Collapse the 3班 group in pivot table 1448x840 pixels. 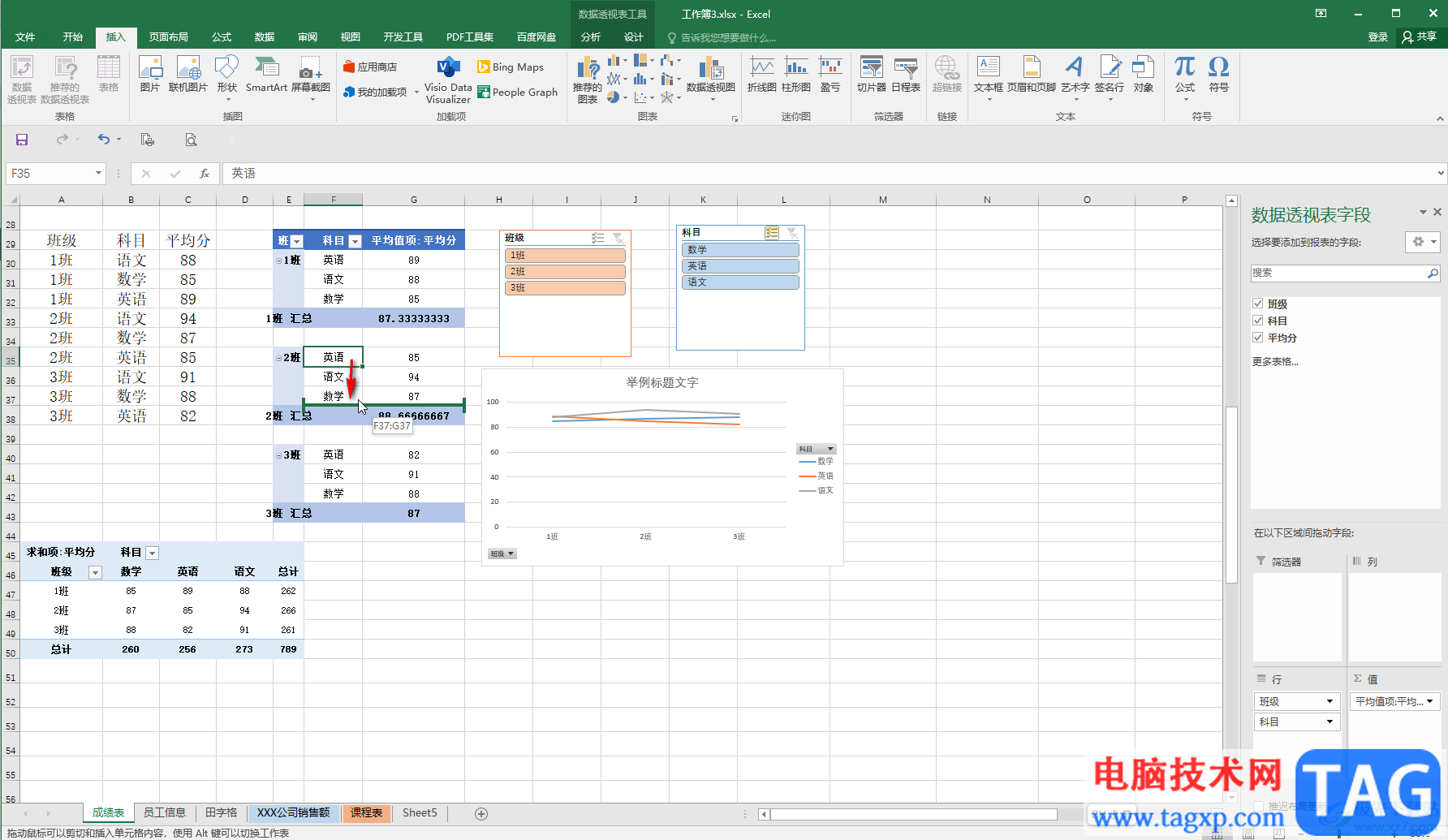click(278, 455)
